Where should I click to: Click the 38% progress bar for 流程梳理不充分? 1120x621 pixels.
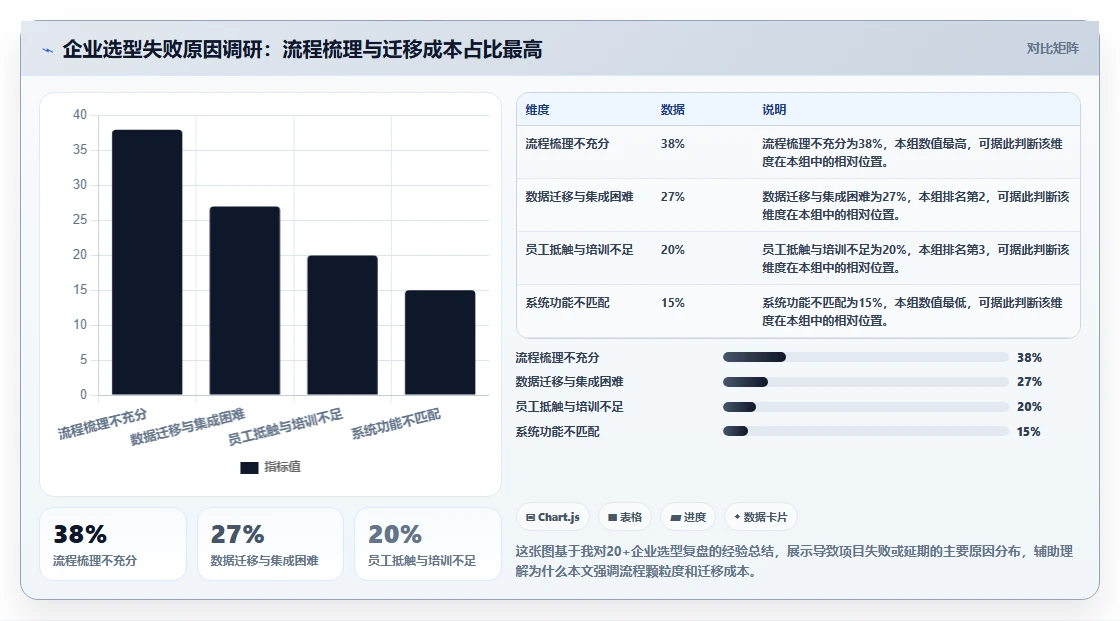point(865,357)
